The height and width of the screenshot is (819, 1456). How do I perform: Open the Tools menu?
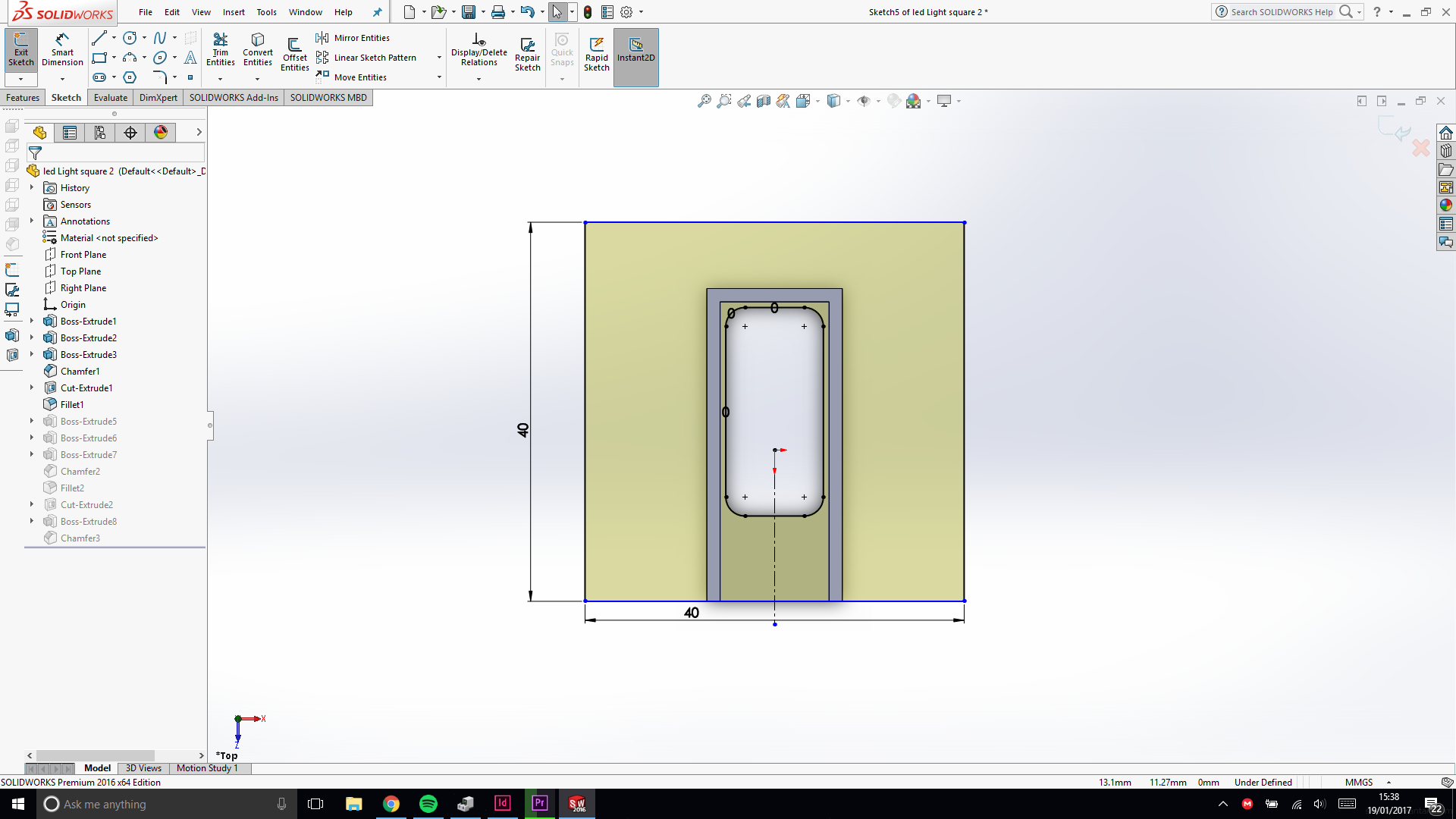coord(266,12)
